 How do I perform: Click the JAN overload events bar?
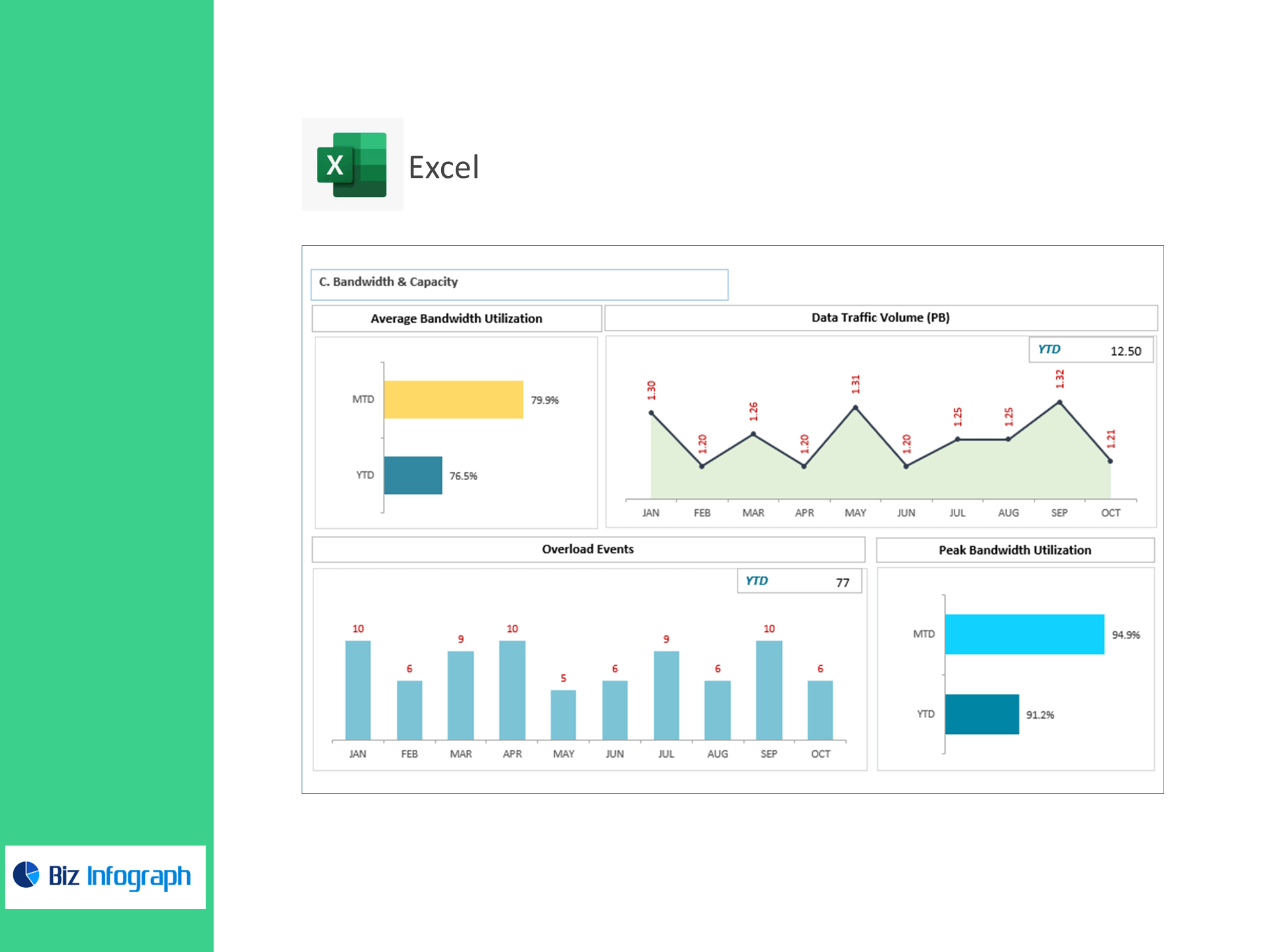tap(358, 690)
